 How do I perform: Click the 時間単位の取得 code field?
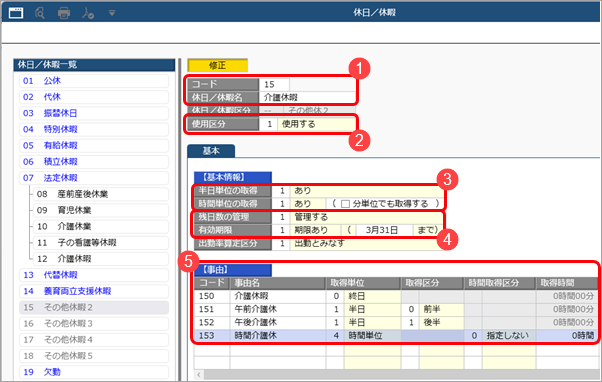[x=281, y=204]
